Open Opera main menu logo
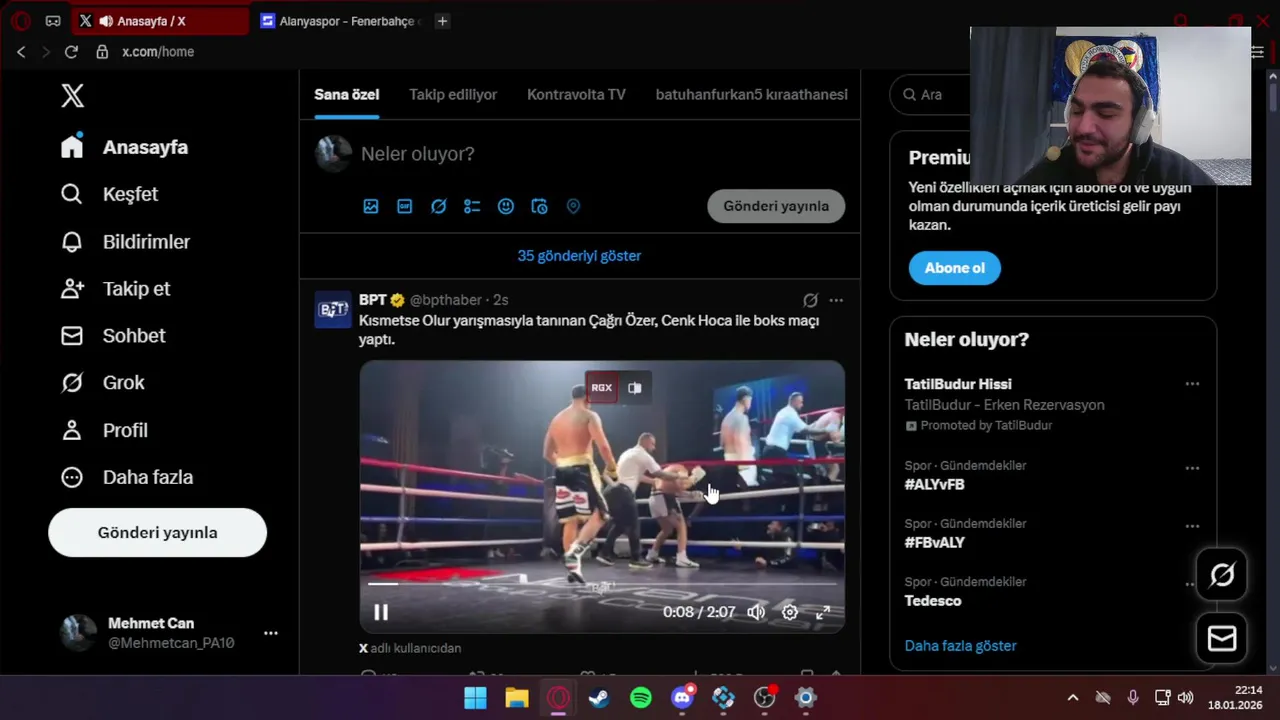Viewport: 1280px width, 720px height. point(21,21)
